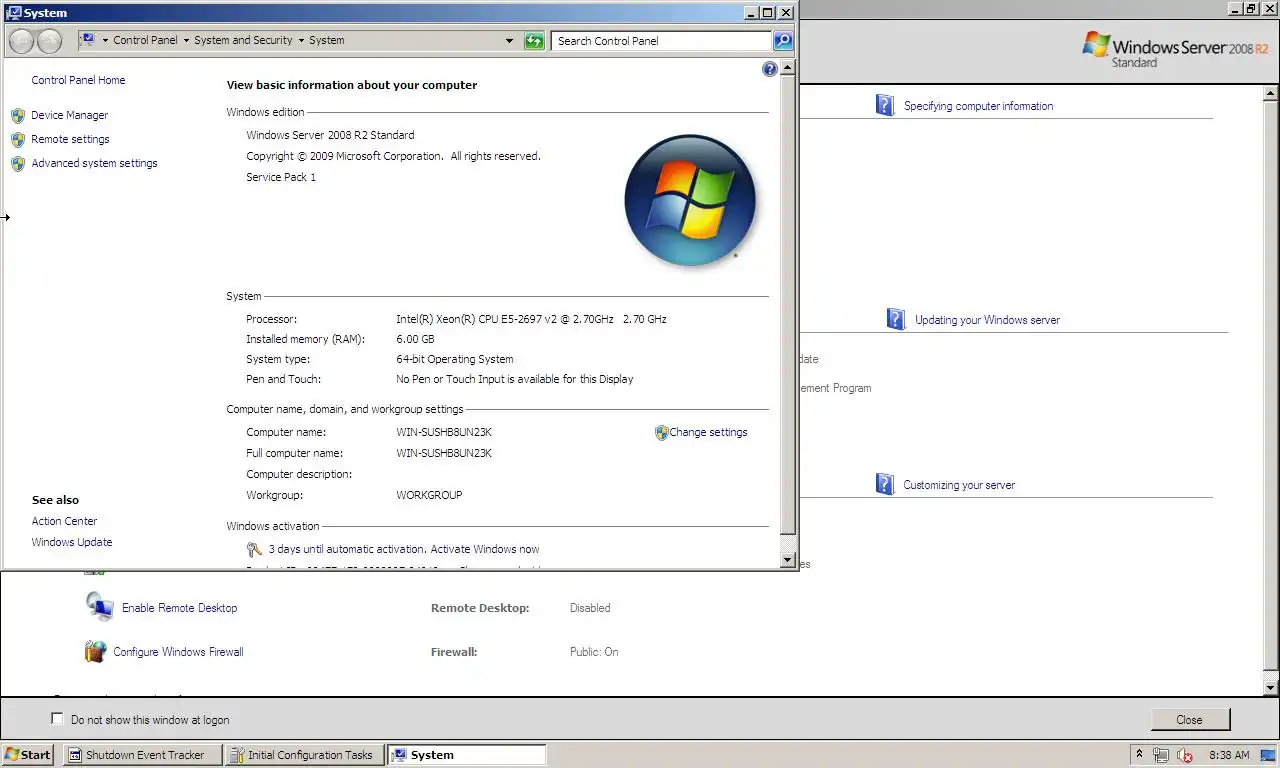Click the System window scrollbar up arrow
1280x768 pixels.
click(788, 68)
